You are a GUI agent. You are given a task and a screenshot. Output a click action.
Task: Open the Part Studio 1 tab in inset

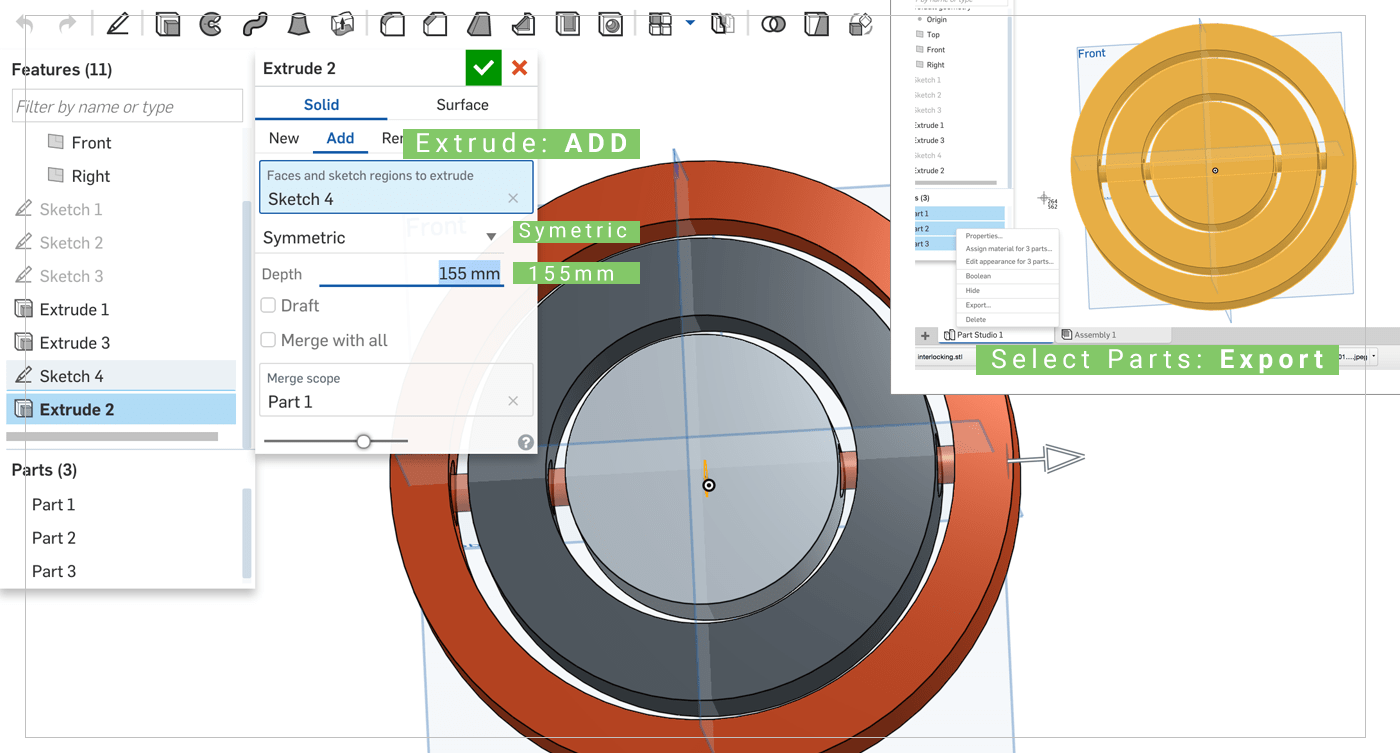(996, 335)
